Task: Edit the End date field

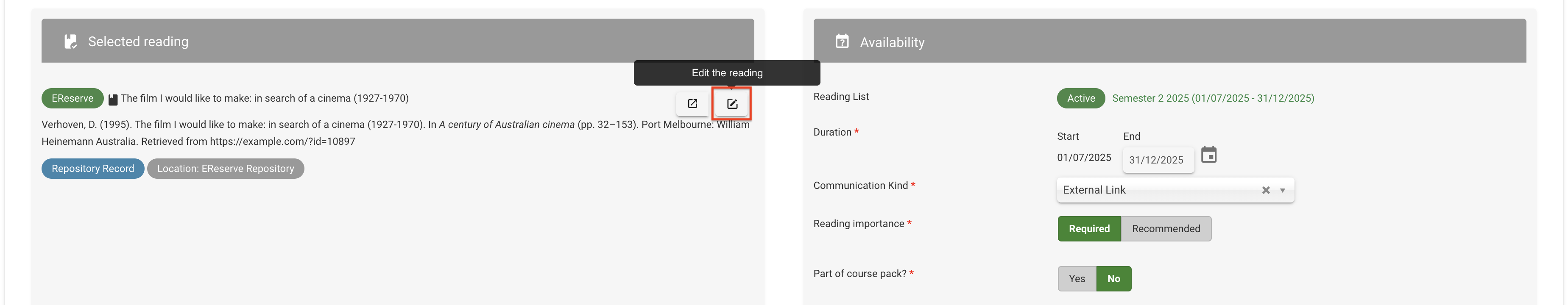Action: click(1157, 160)
